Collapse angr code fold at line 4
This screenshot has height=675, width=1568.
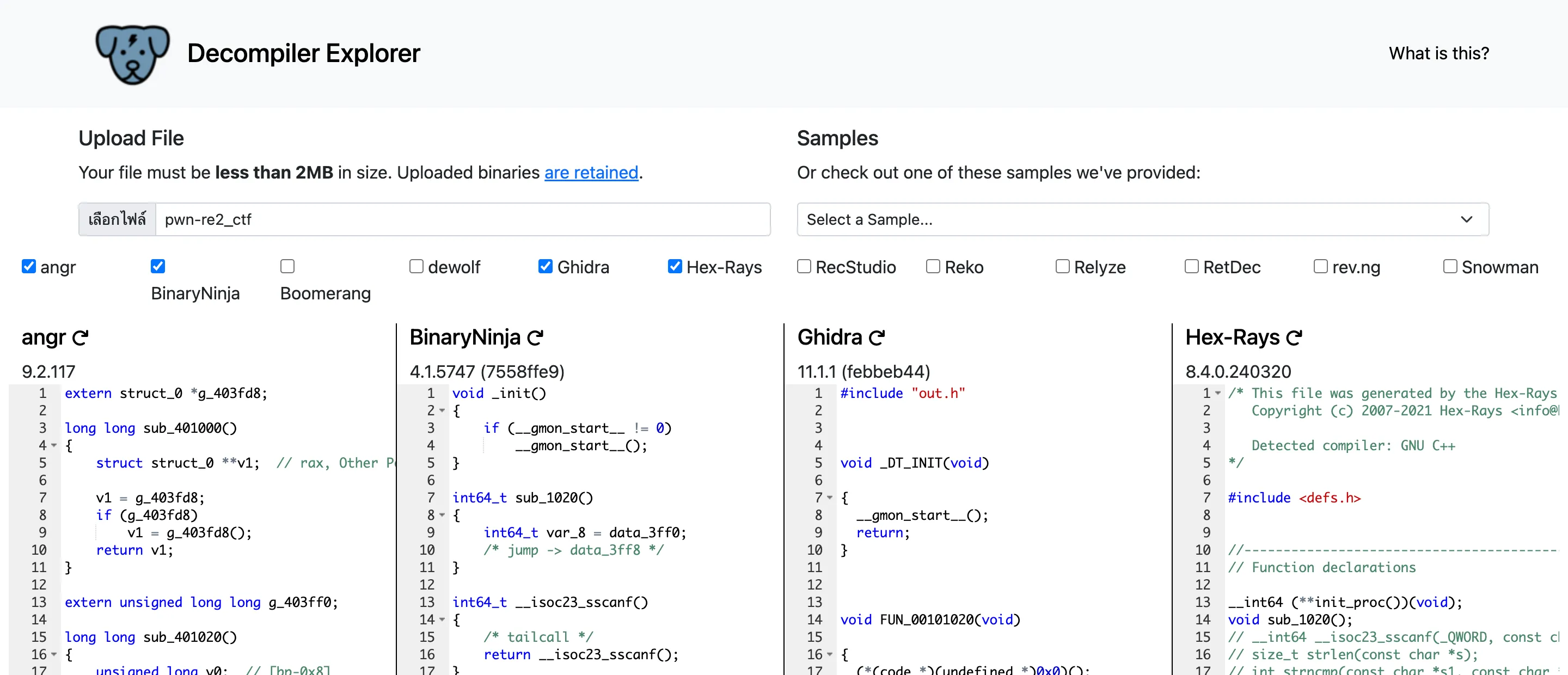(x=54, y=445)
